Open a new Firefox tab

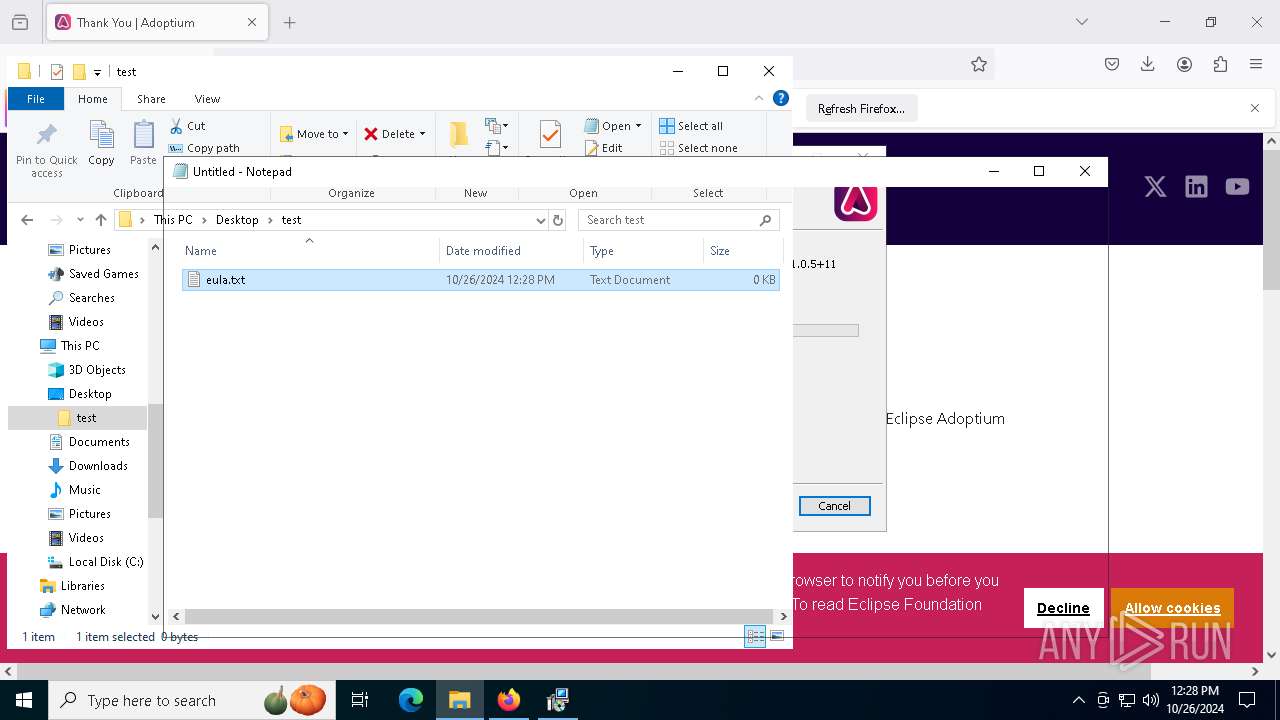(x=290, y=22)
